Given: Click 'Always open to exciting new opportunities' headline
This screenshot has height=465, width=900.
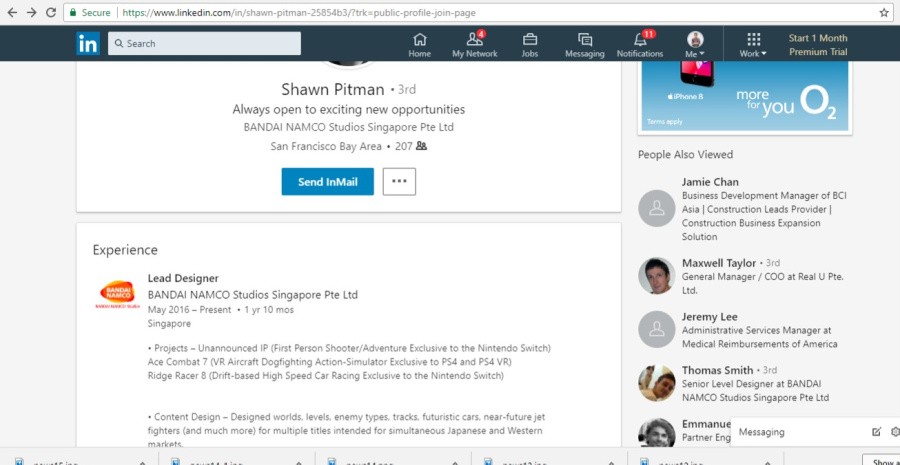Looking at the screenshot, I should (x=348, y=110).
